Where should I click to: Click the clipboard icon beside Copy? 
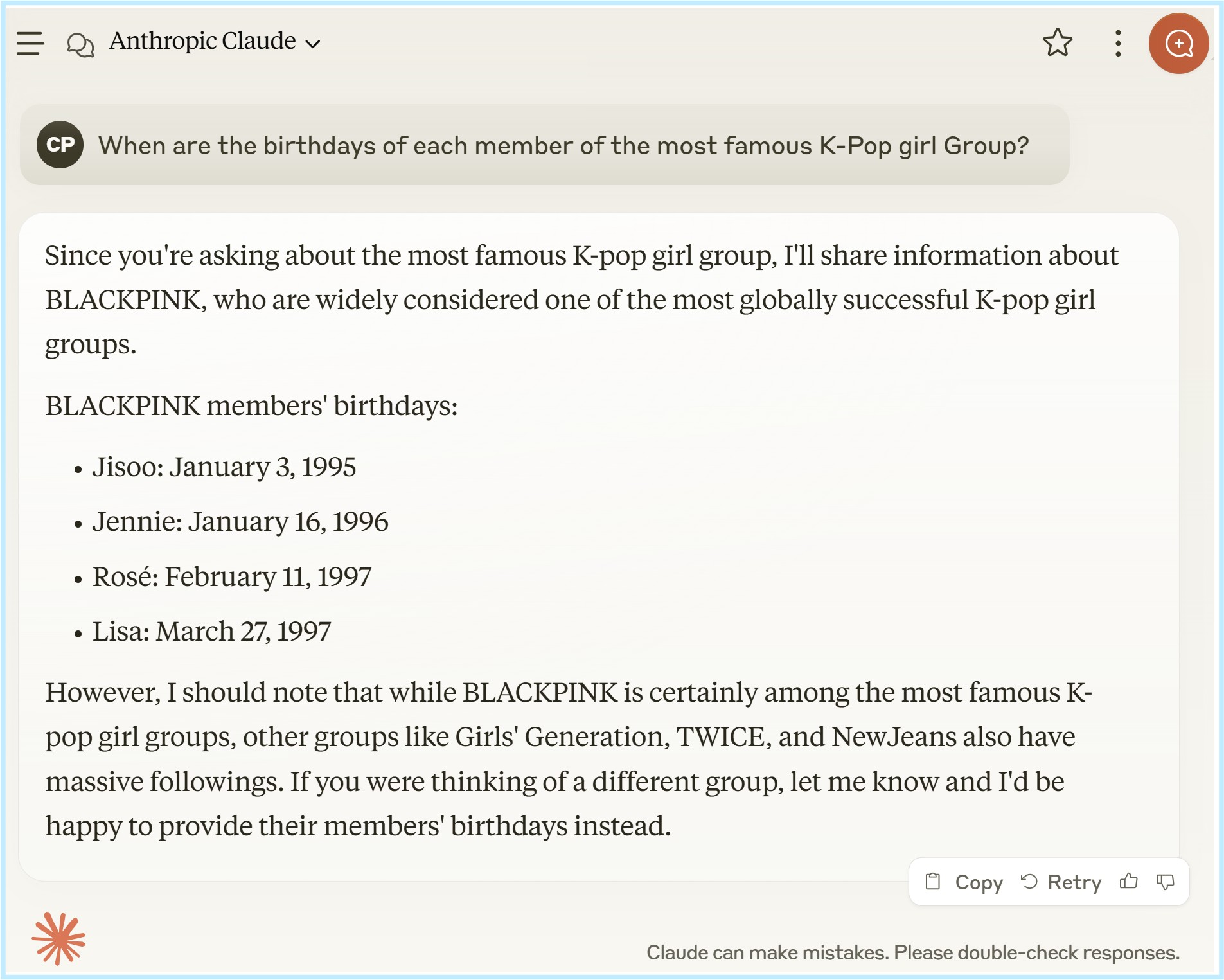pyautogui.click(x=933, y=881)
